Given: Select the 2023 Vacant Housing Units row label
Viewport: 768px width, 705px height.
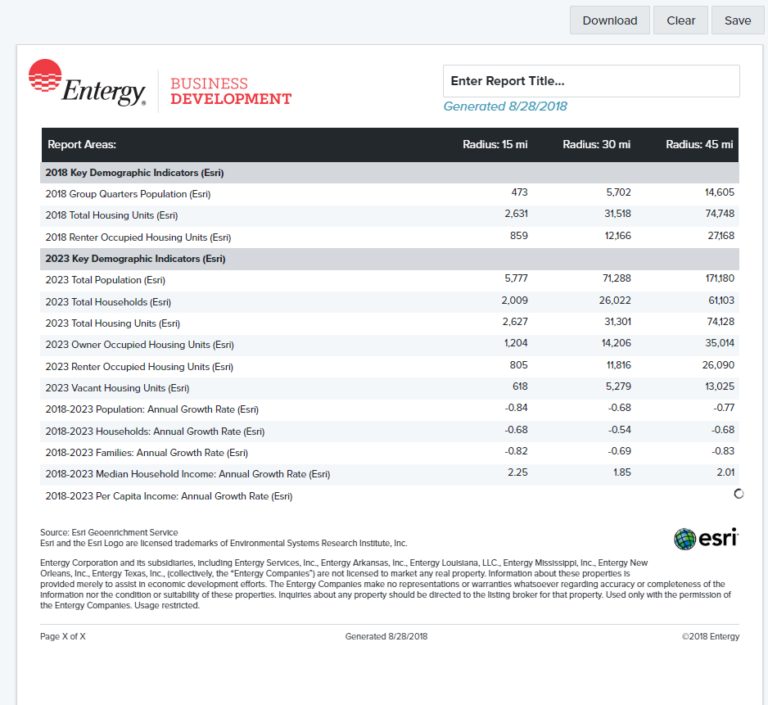Looking at the screenshot, I should 117,388.
